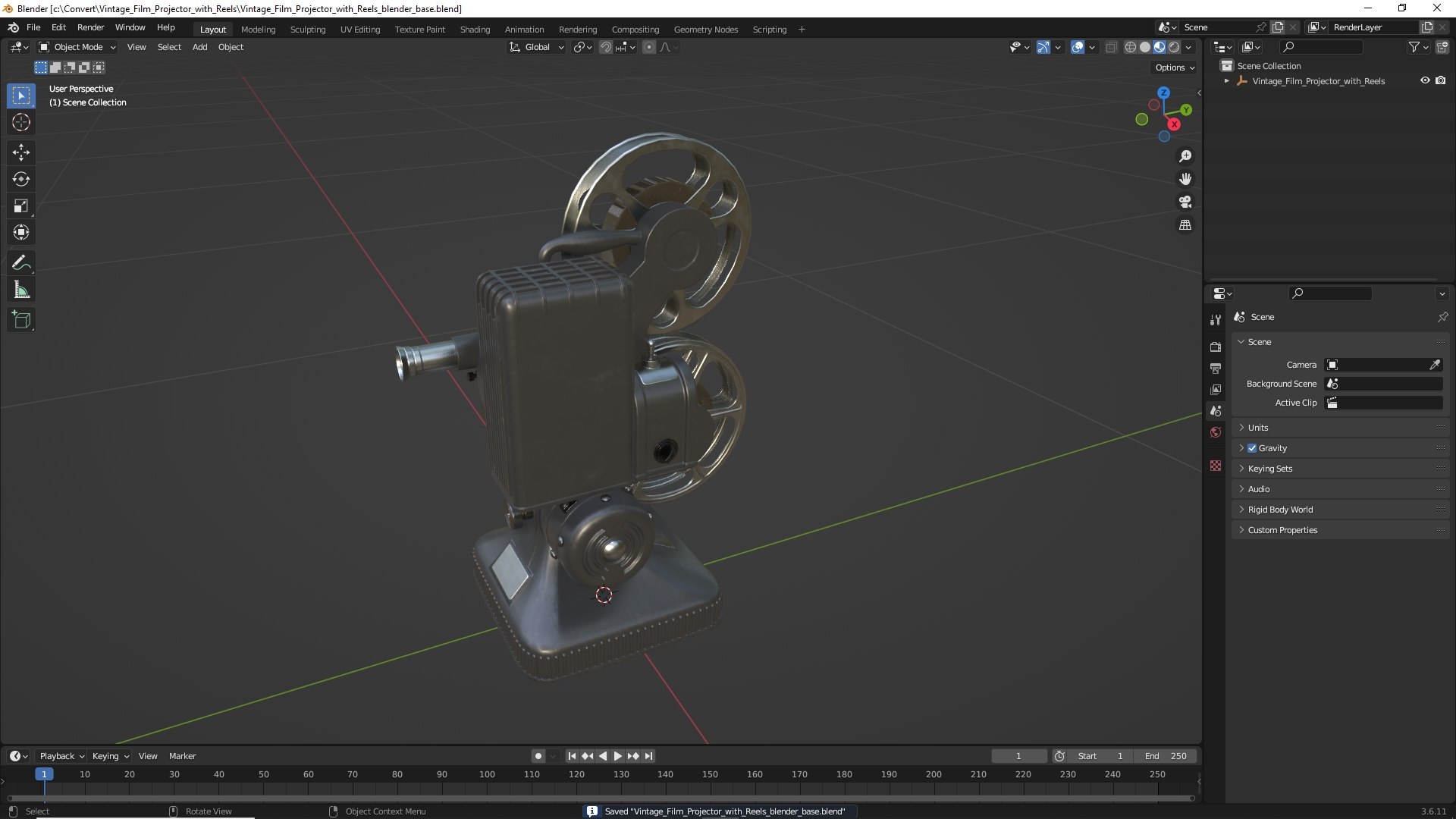Activate the Transform tool

coord(21,232)
